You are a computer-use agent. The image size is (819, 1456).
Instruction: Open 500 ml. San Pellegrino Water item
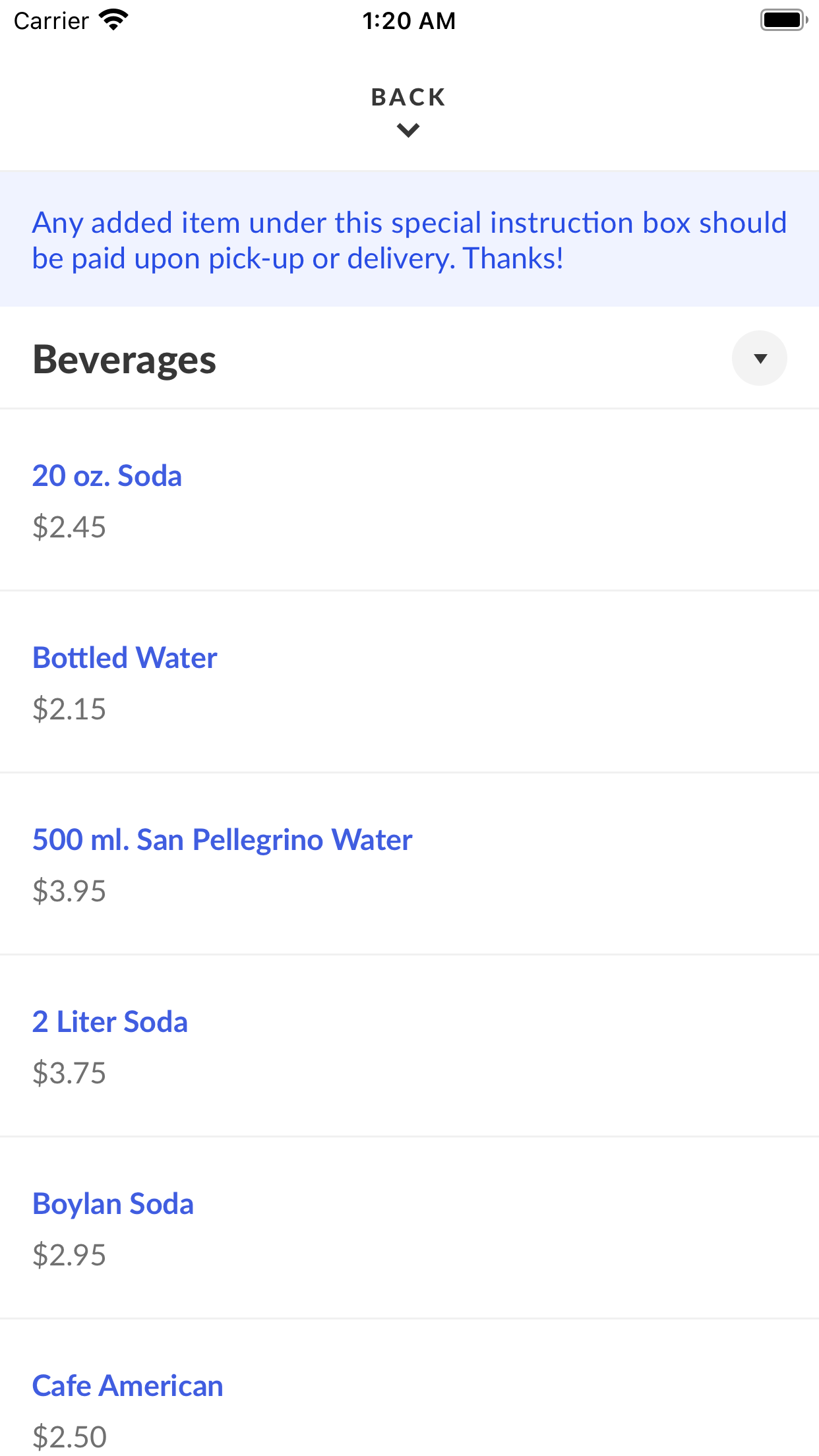pyautogui.click(x=222, y=840)
